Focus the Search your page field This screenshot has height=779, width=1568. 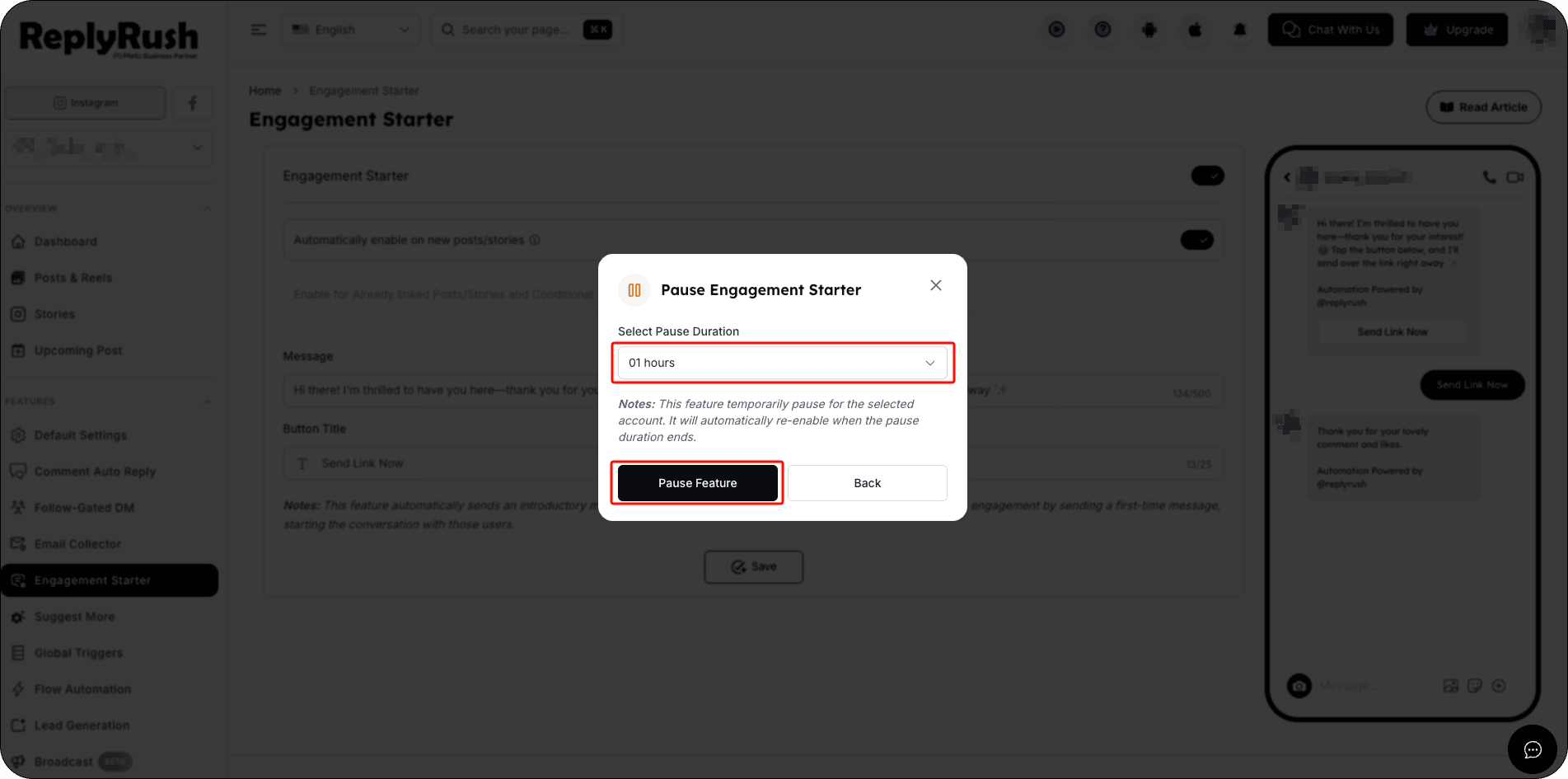click(526, 30)
